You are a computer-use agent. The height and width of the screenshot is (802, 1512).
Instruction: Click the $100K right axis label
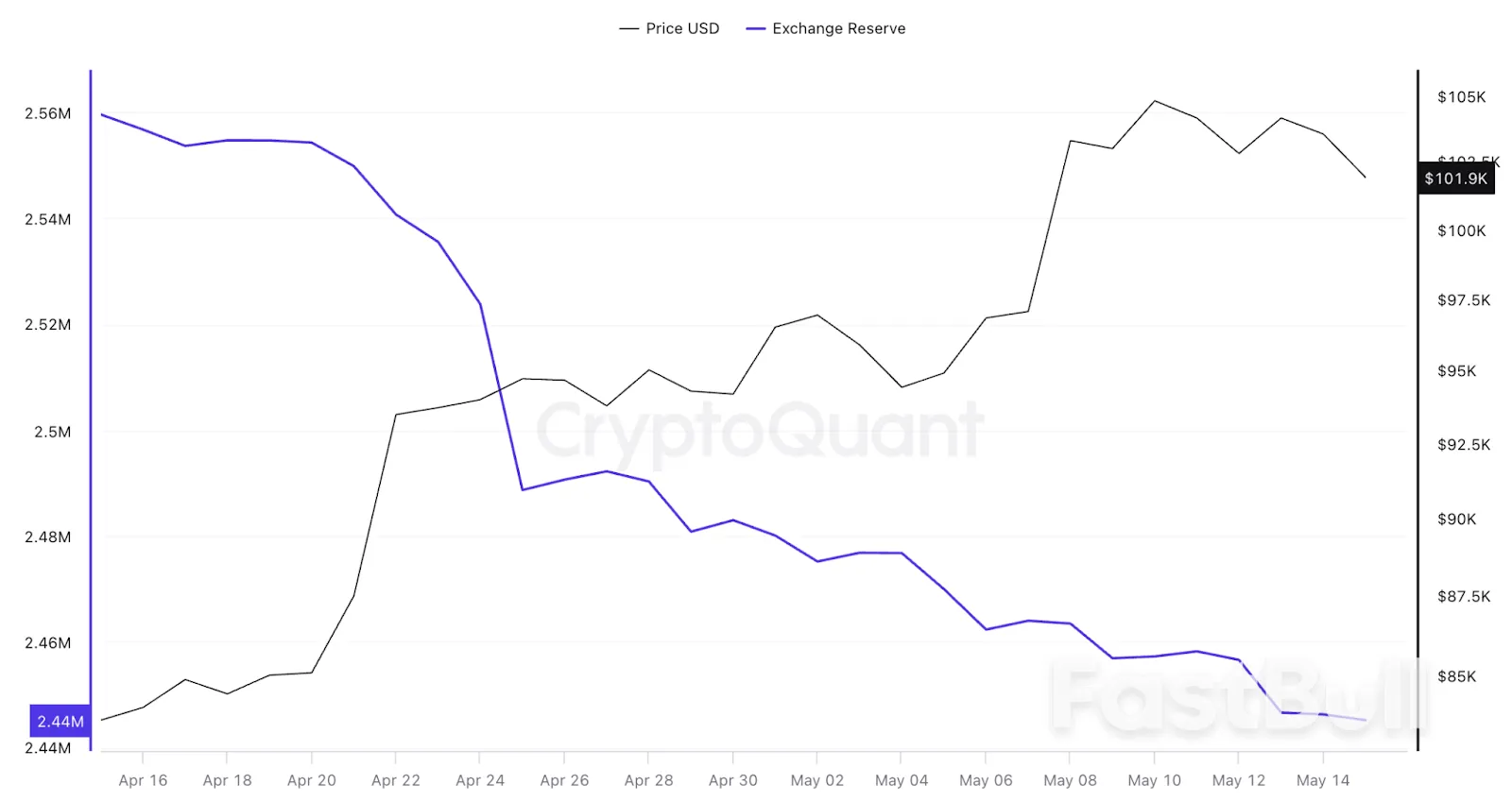click(1461, 231)
